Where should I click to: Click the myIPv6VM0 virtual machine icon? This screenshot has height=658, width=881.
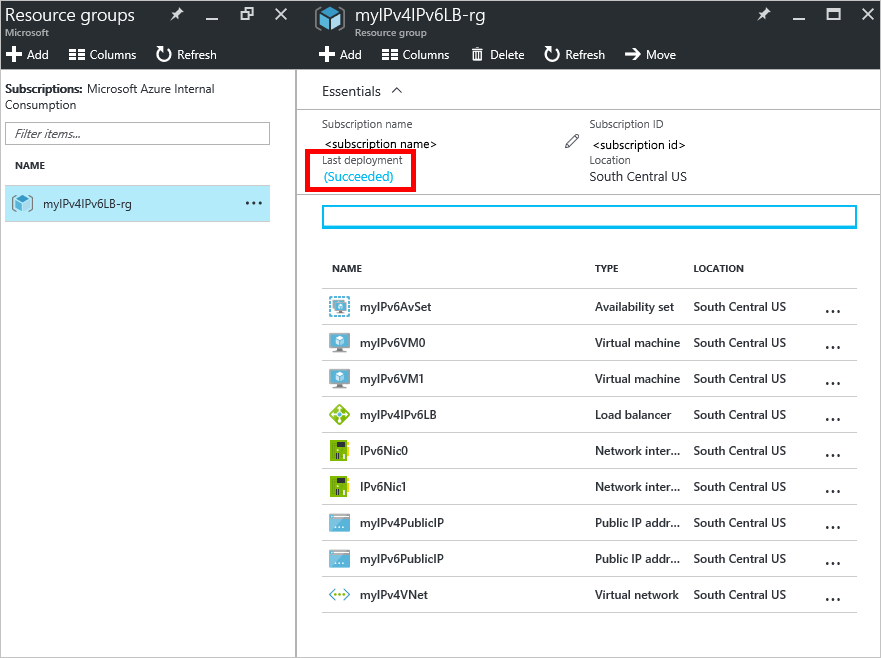339,343
